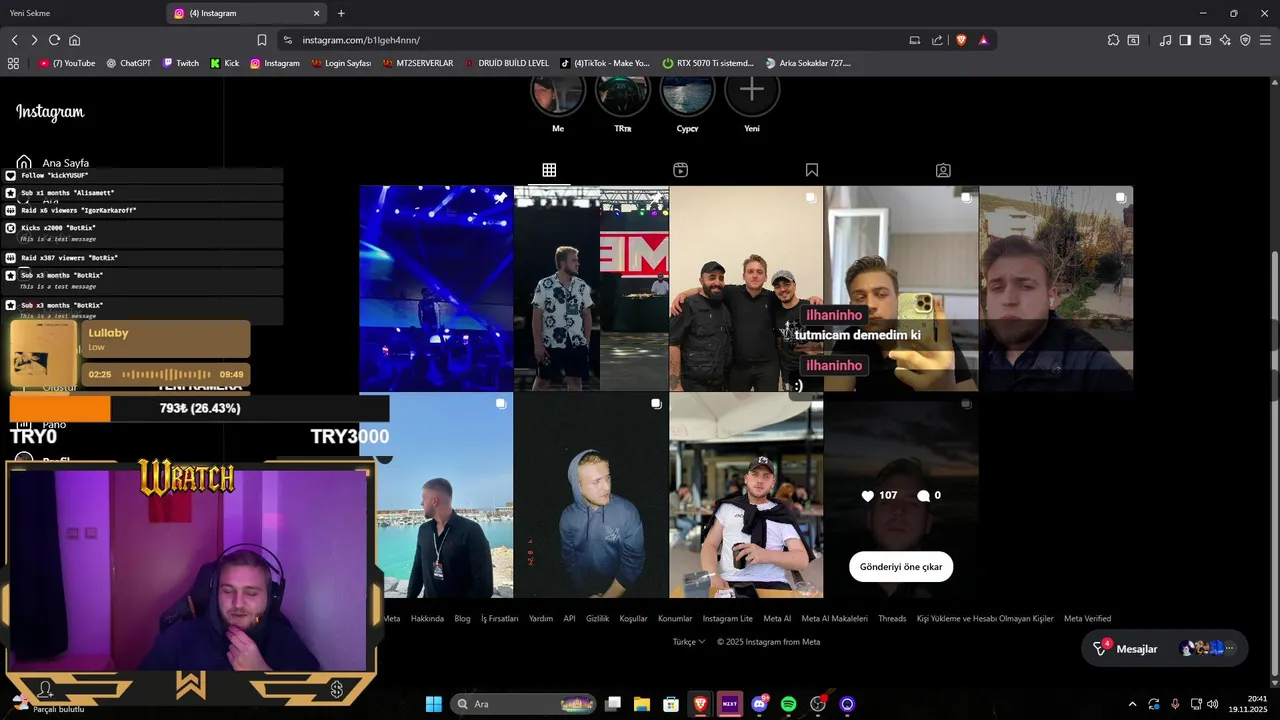The width and height of the screenshot is (1280, 720).
Task: Open the 'Threads' footer link
Action: point(892,619)
